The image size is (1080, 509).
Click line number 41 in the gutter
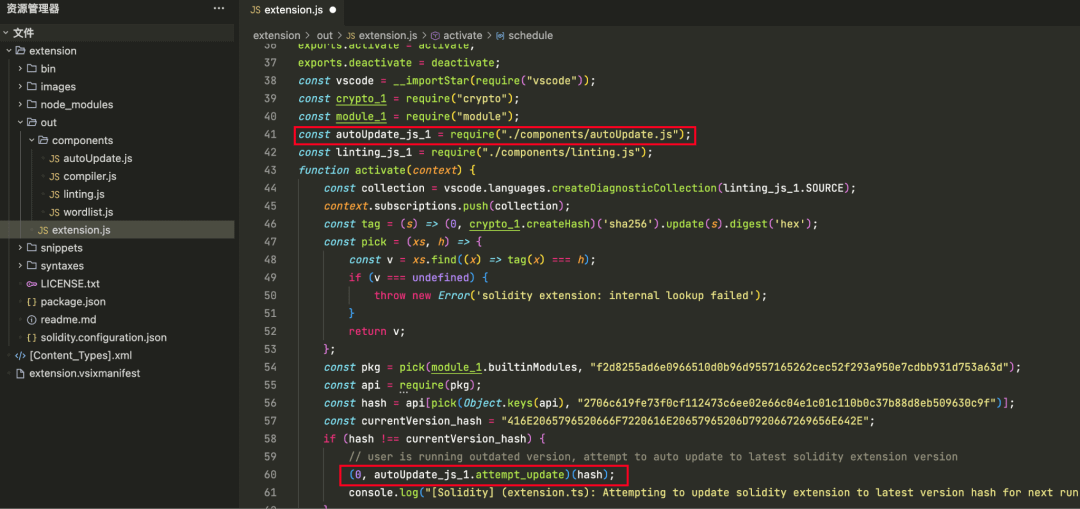(270, 134)
